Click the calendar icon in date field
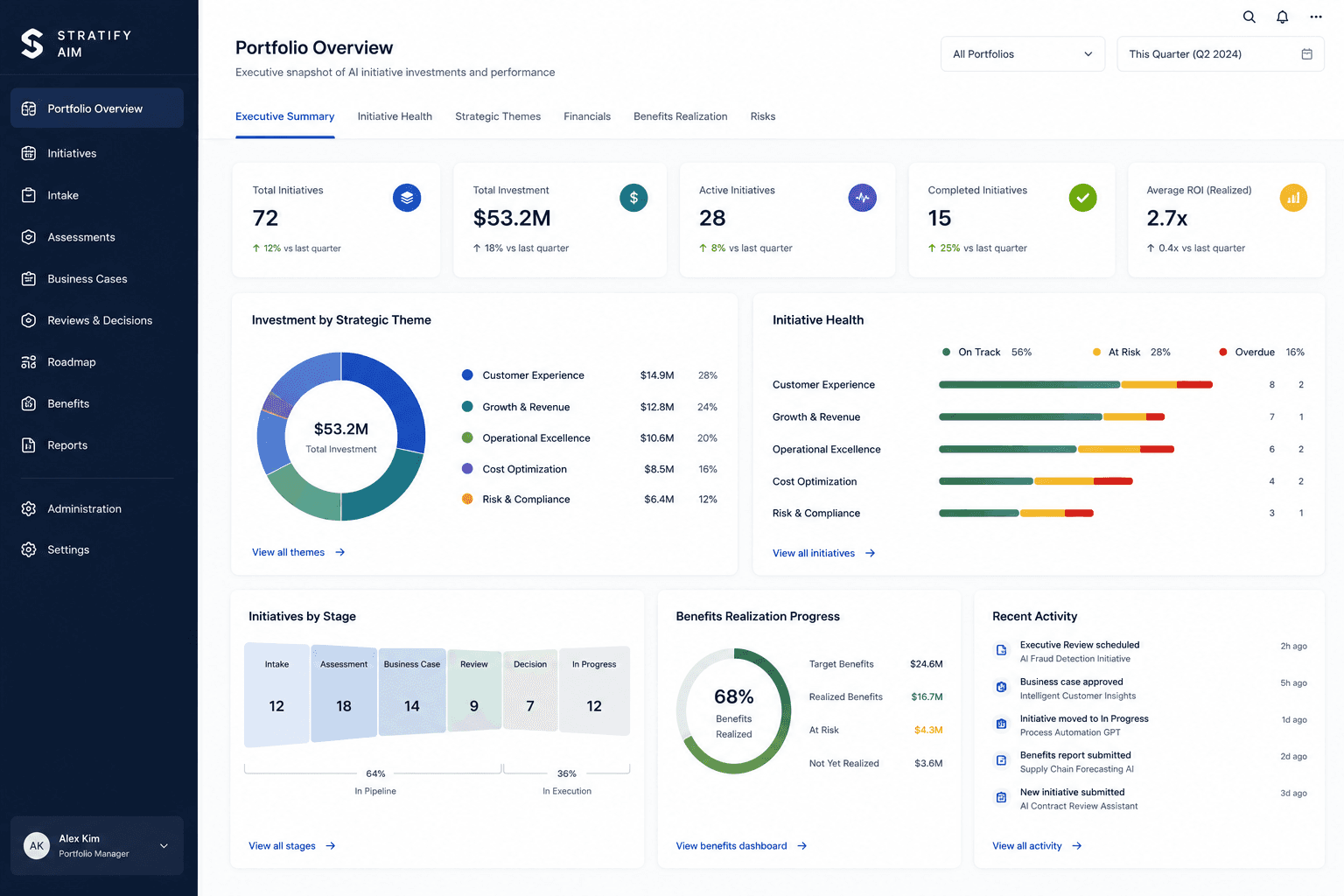 (1306, 54)
